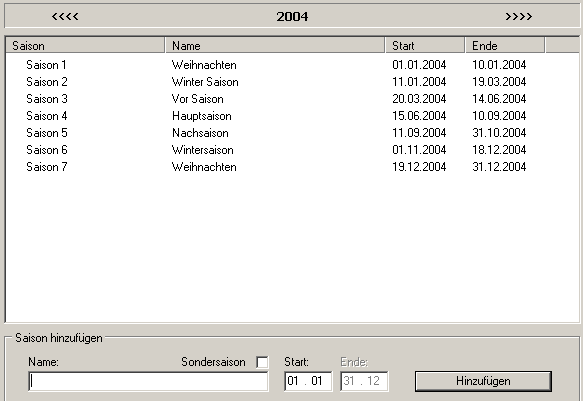This screenshot has height=401, width=583.
Task: Click start date 20.03.2004
Action: pyautogui.click(x=419, y=99)
